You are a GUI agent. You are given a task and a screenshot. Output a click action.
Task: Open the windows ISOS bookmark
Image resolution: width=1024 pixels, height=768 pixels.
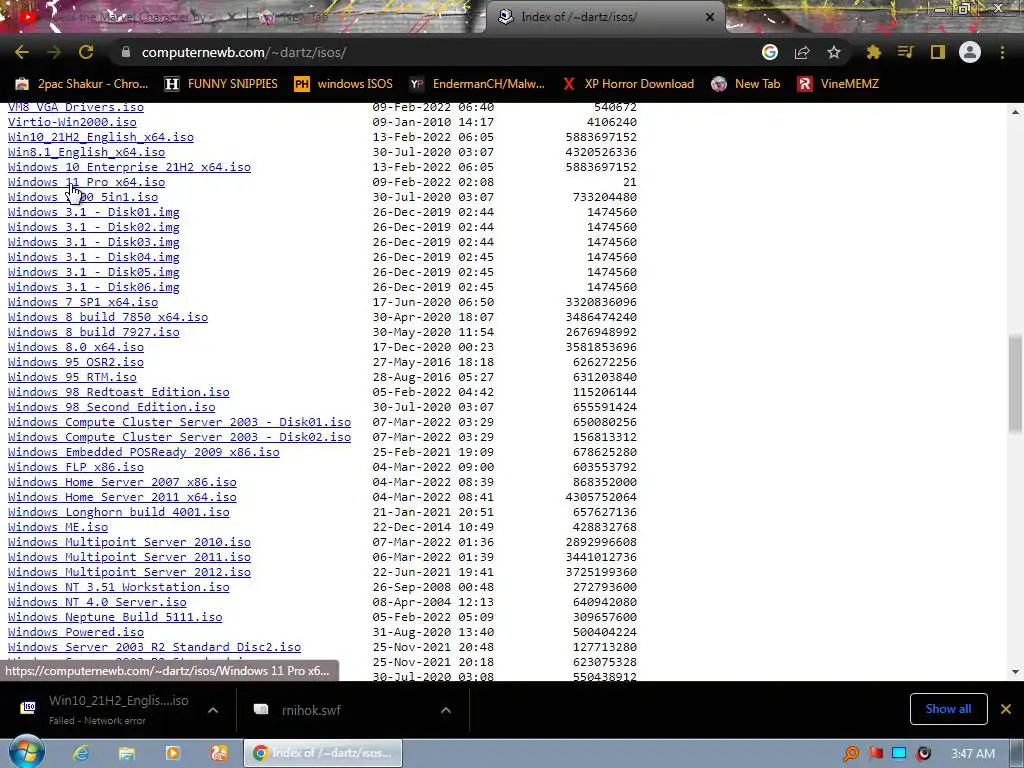(x=344, y=84)
